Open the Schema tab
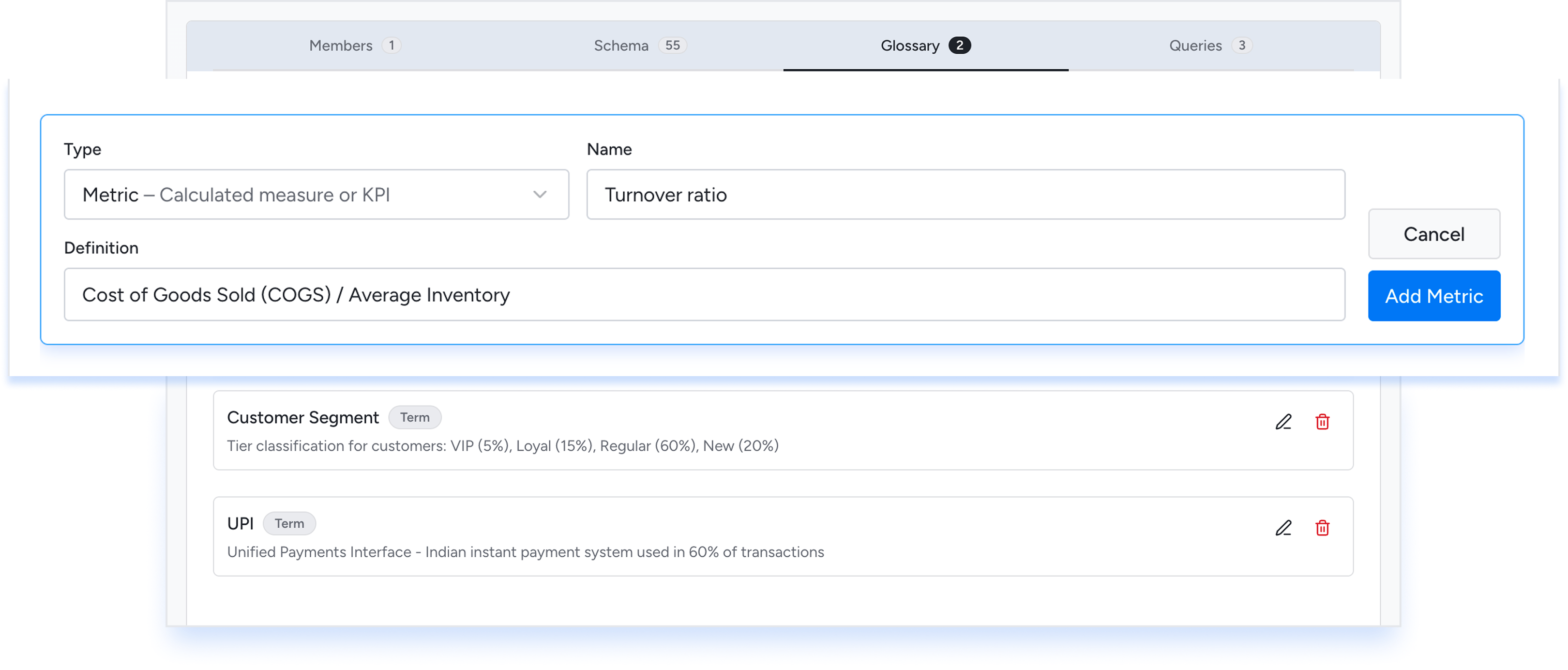 (x=621, y=45)
